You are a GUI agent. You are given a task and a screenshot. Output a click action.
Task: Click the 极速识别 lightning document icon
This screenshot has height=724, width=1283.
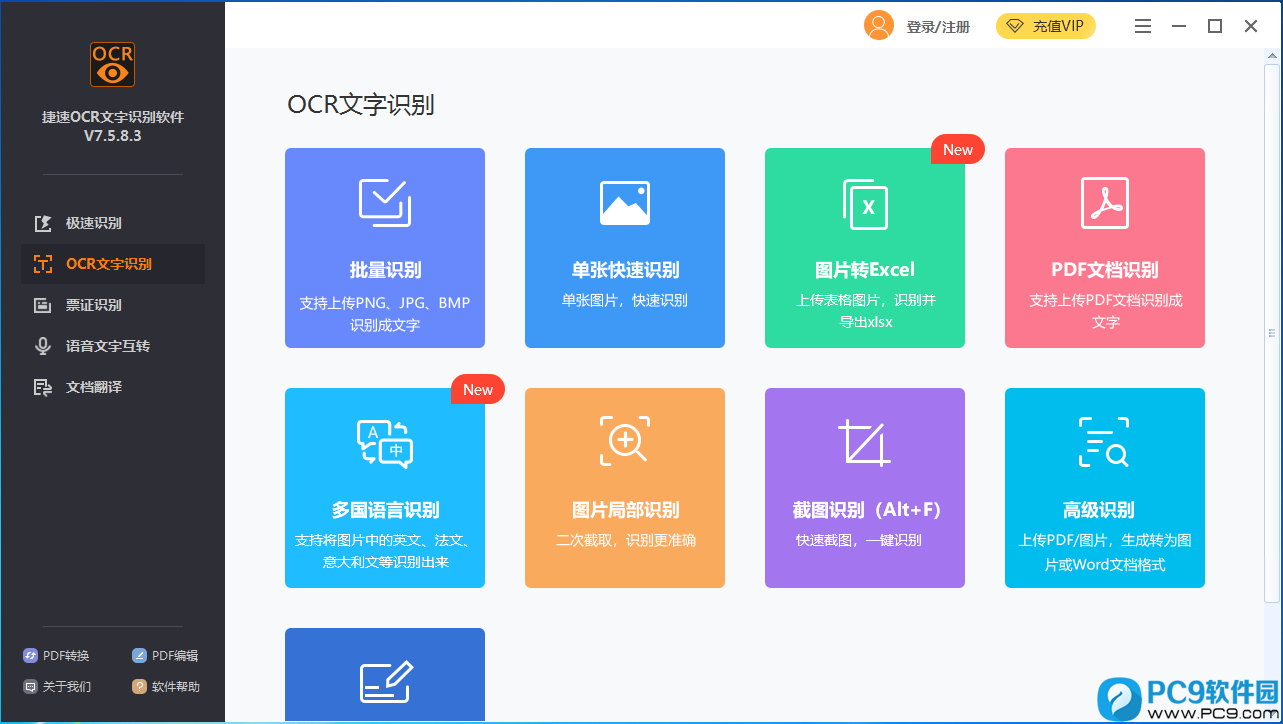[43, 223]
